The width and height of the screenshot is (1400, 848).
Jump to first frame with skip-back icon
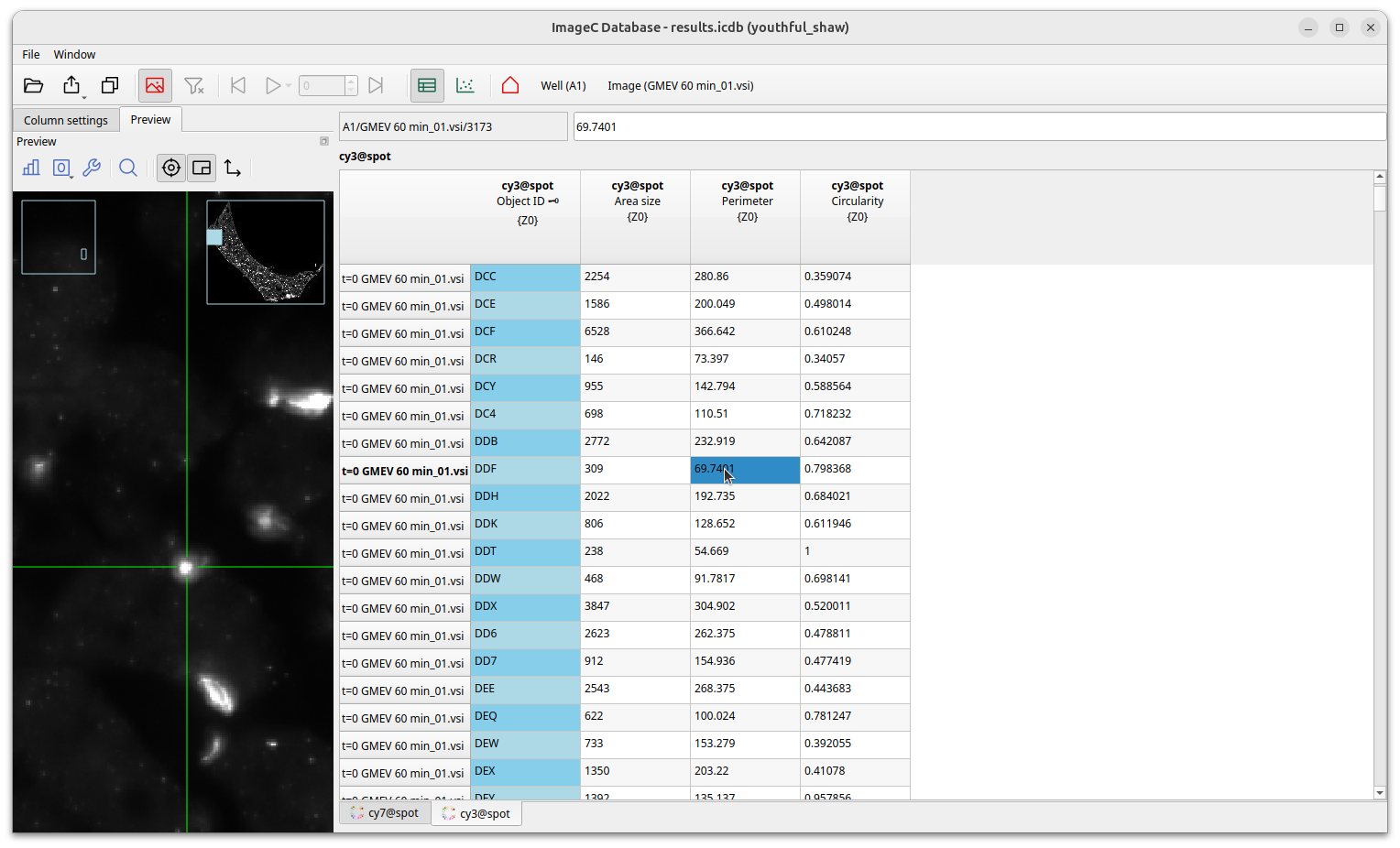pyautogui.click(x=238, y=85)
